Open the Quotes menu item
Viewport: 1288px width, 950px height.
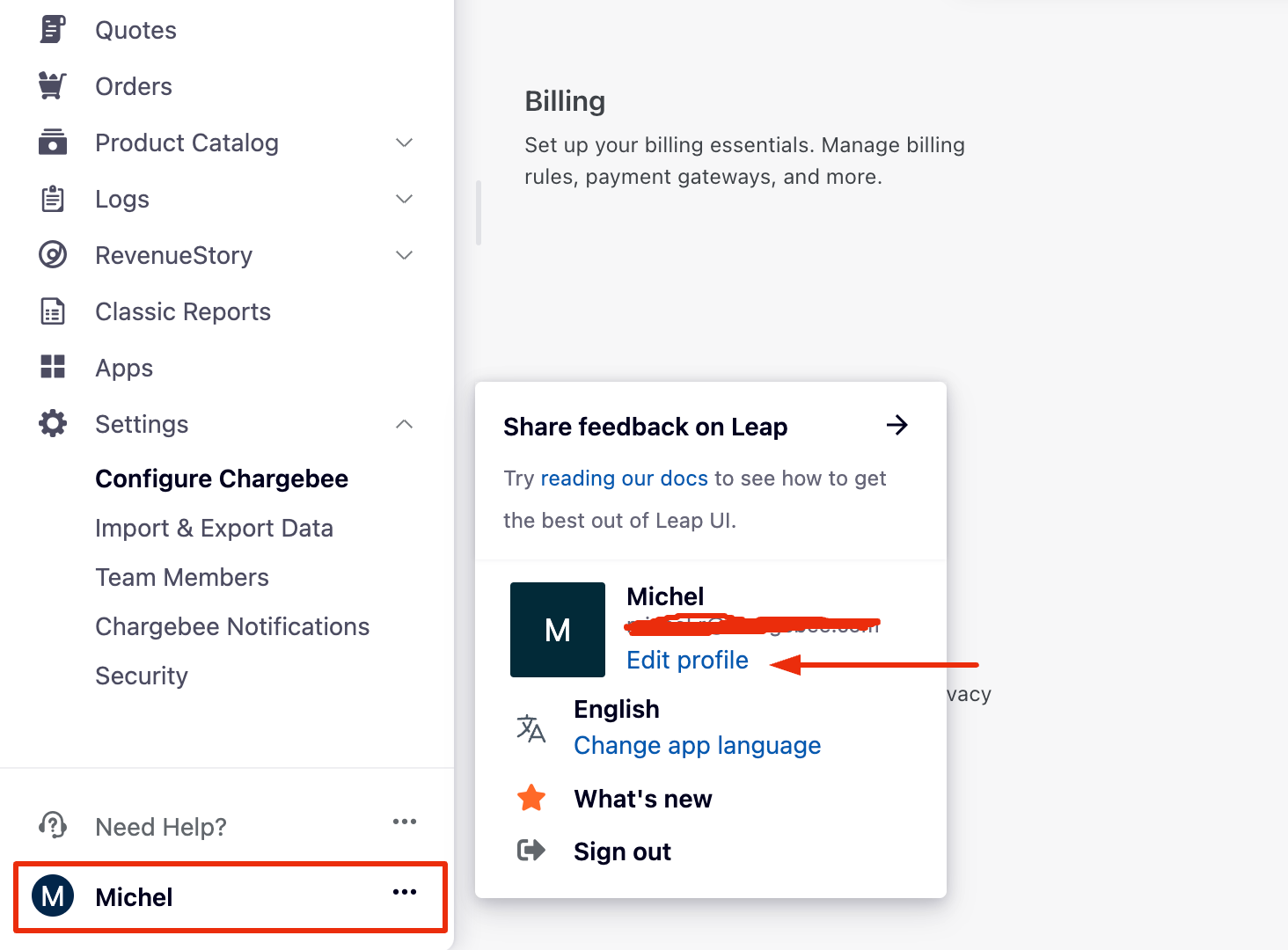coord(135,30)
